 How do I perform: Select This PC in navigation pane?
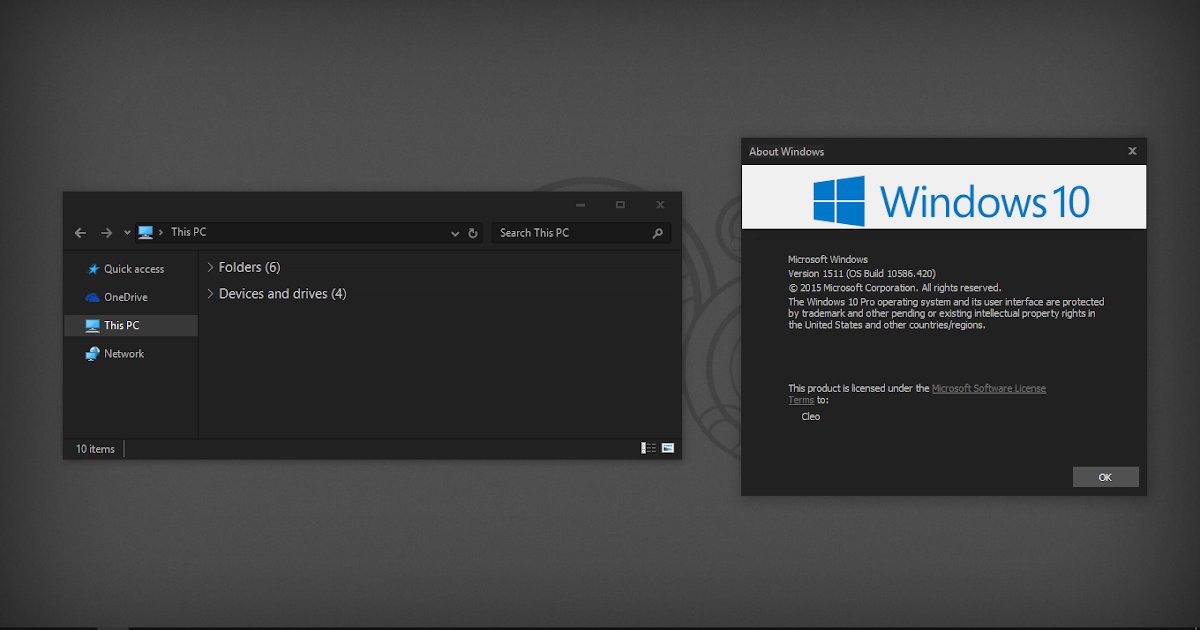(130, 325)
